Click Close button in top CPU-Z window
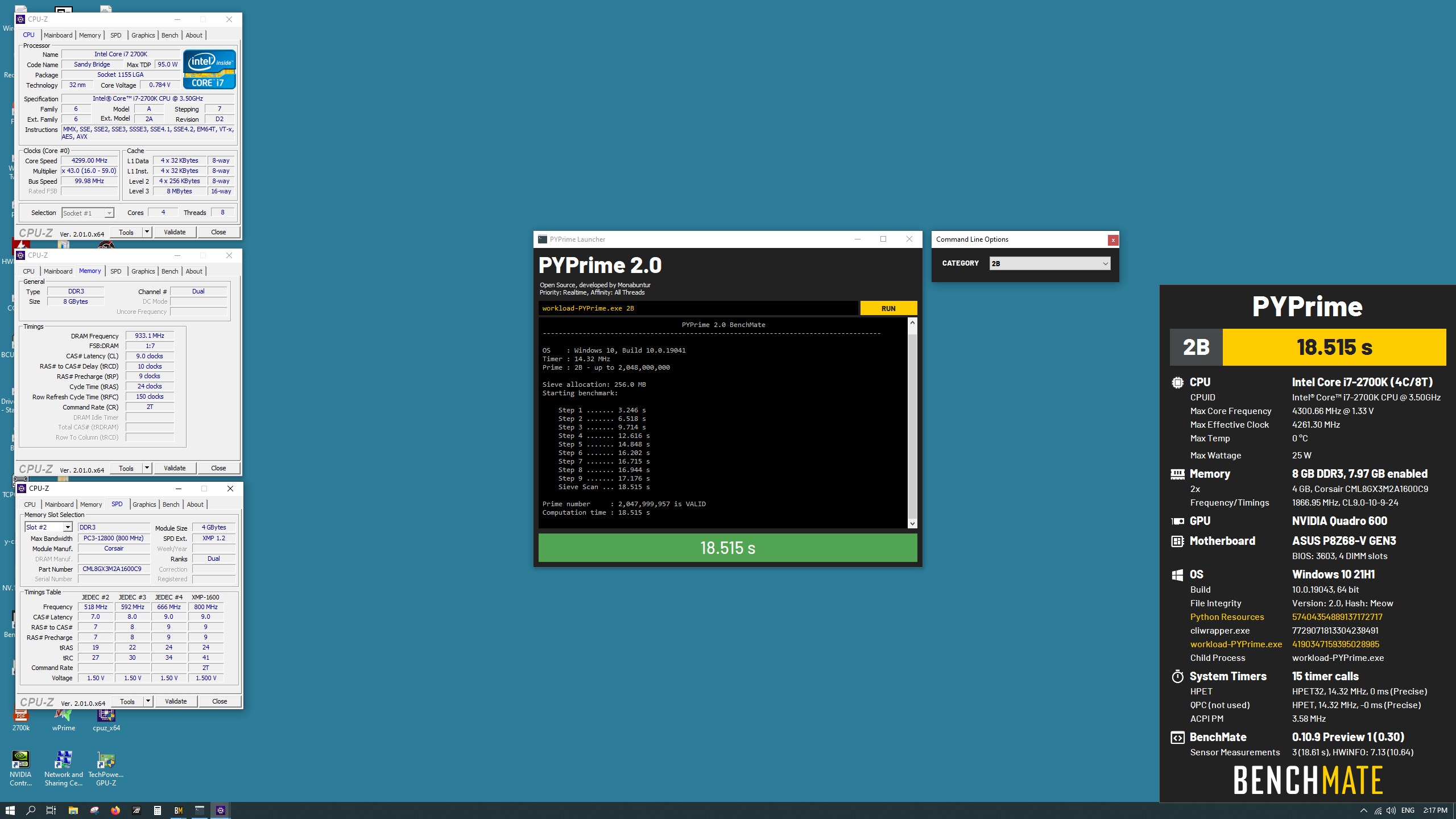 pos(218,232)
